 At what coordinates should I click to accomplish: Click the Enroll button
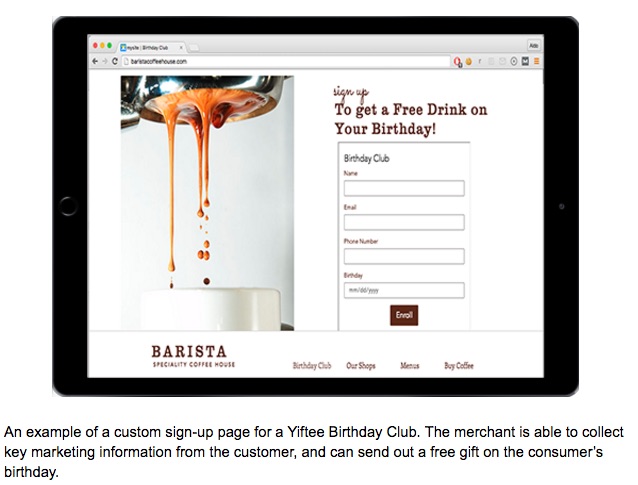pyautogui.click(x=404, y=315)
